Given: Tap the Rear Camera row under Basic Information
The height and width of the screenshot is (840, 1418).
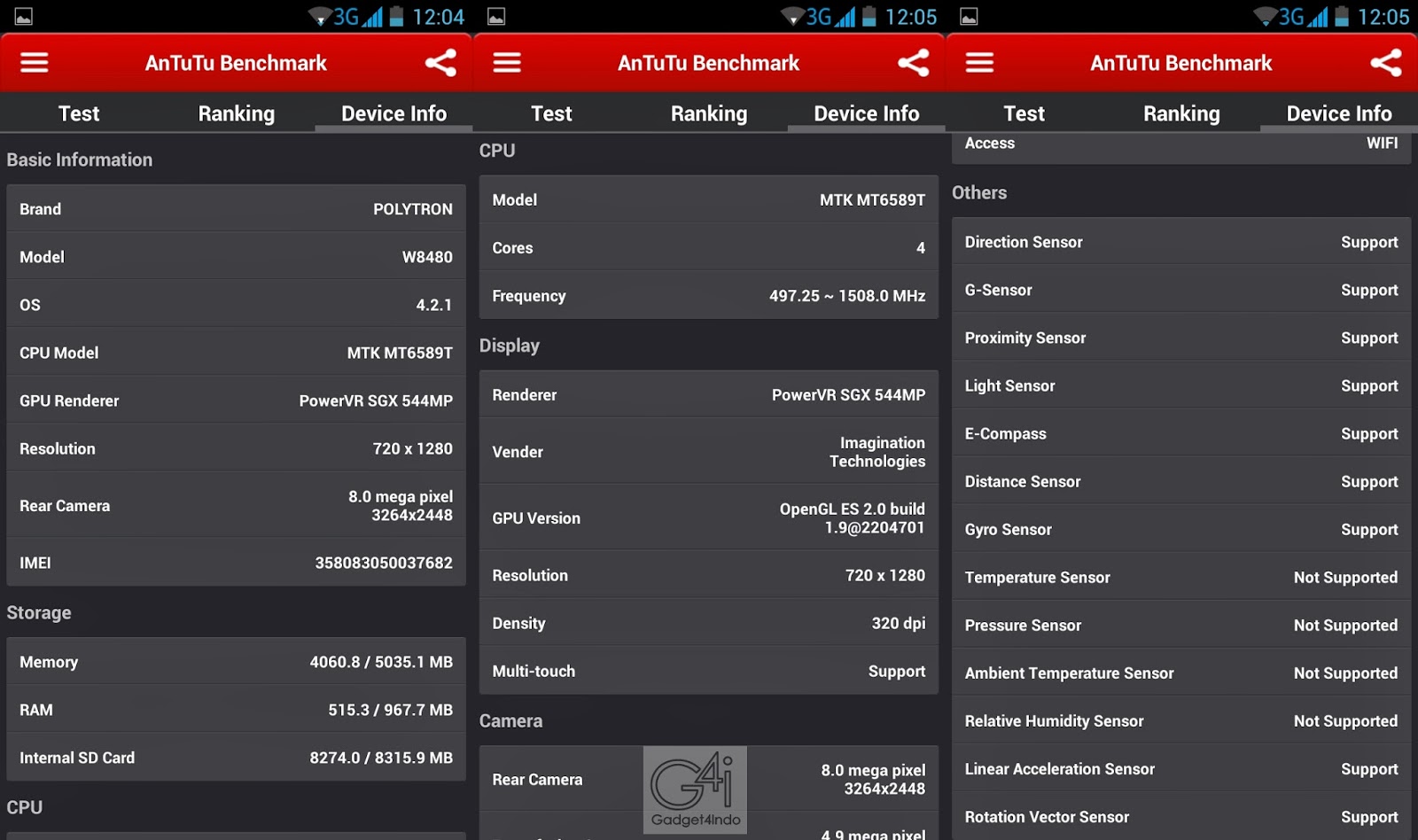Looking at the screenshot, I should [236, 506].
